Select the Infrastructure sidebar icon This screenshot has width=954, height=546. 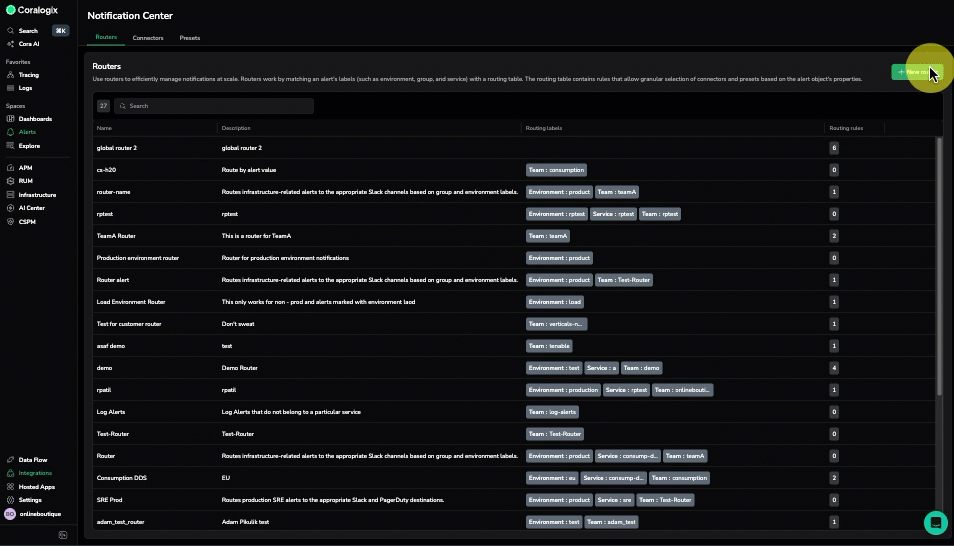pyautogui.click(x=10, y=195)
